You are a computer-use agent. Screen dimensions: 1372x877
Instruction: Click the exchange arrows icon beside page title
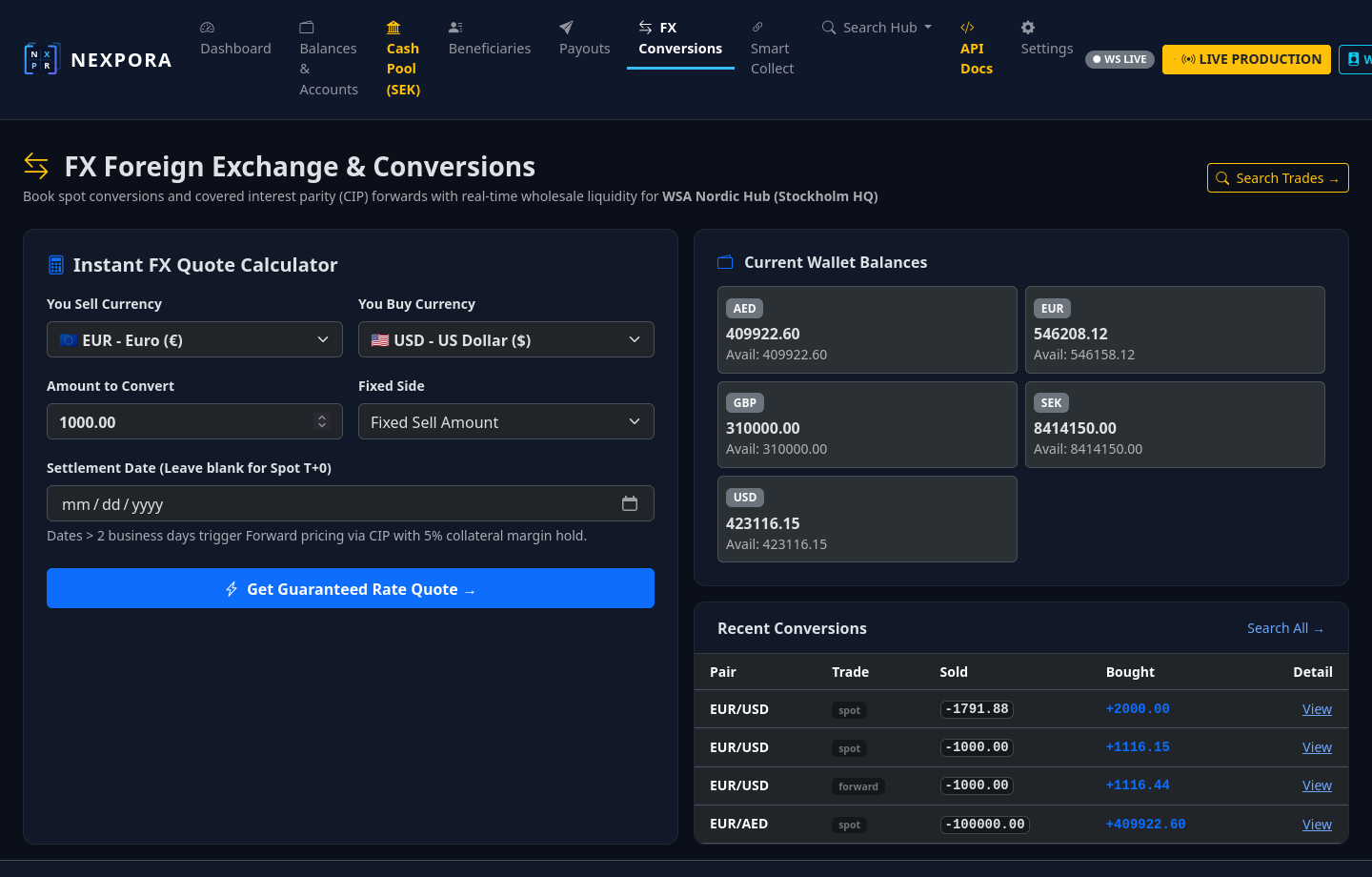36,166
